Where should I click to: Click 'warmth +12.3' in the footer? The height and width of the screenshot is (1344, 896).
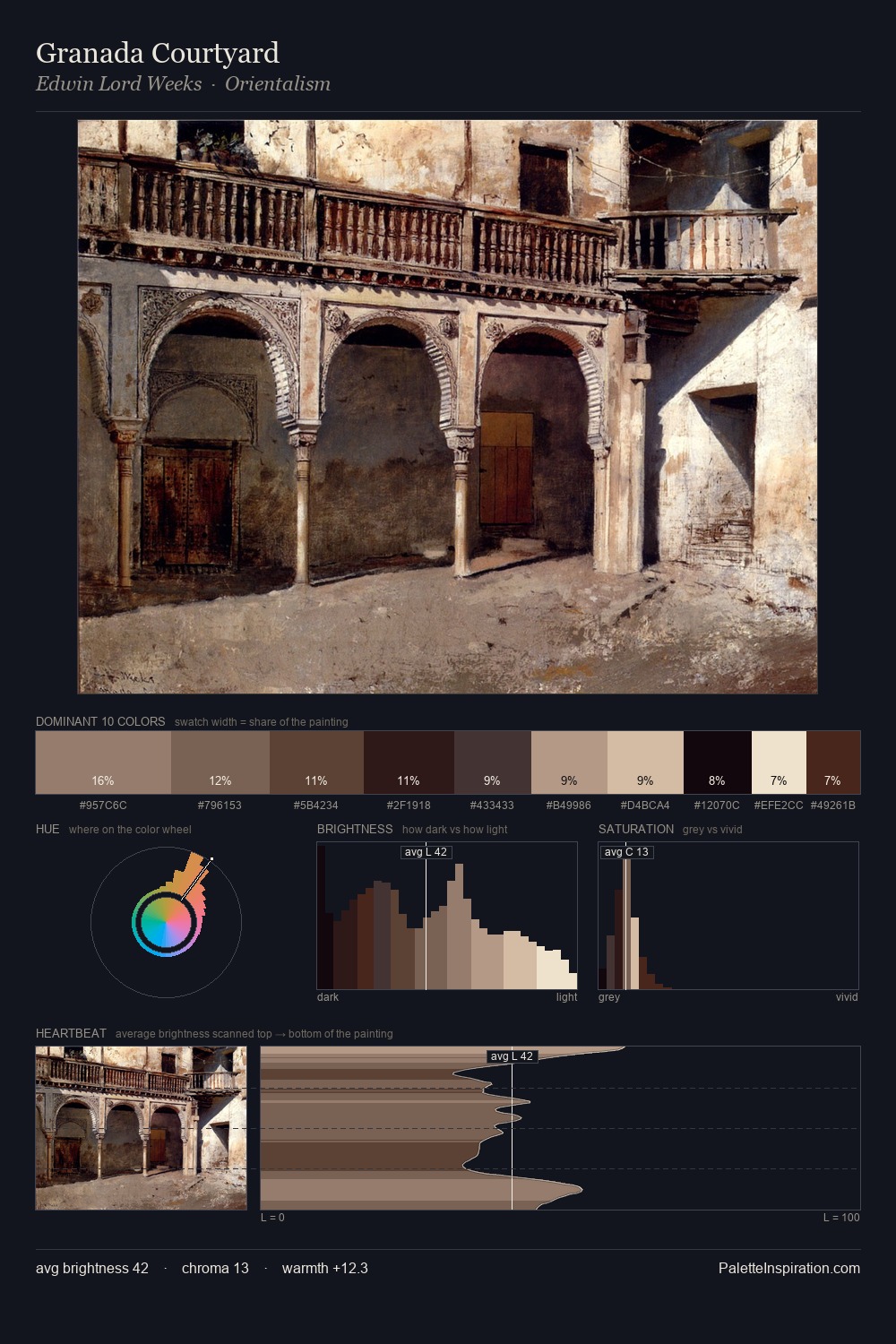(325, 1268)
